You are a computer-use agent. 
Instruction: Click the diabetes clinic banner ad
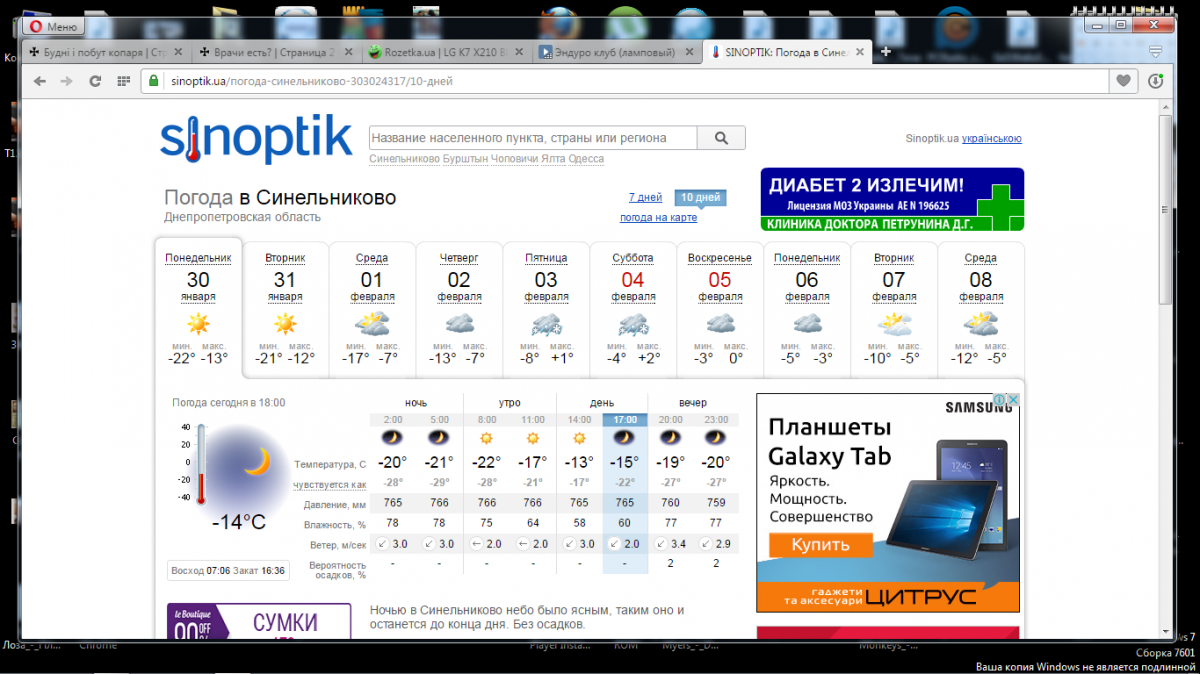892,200
